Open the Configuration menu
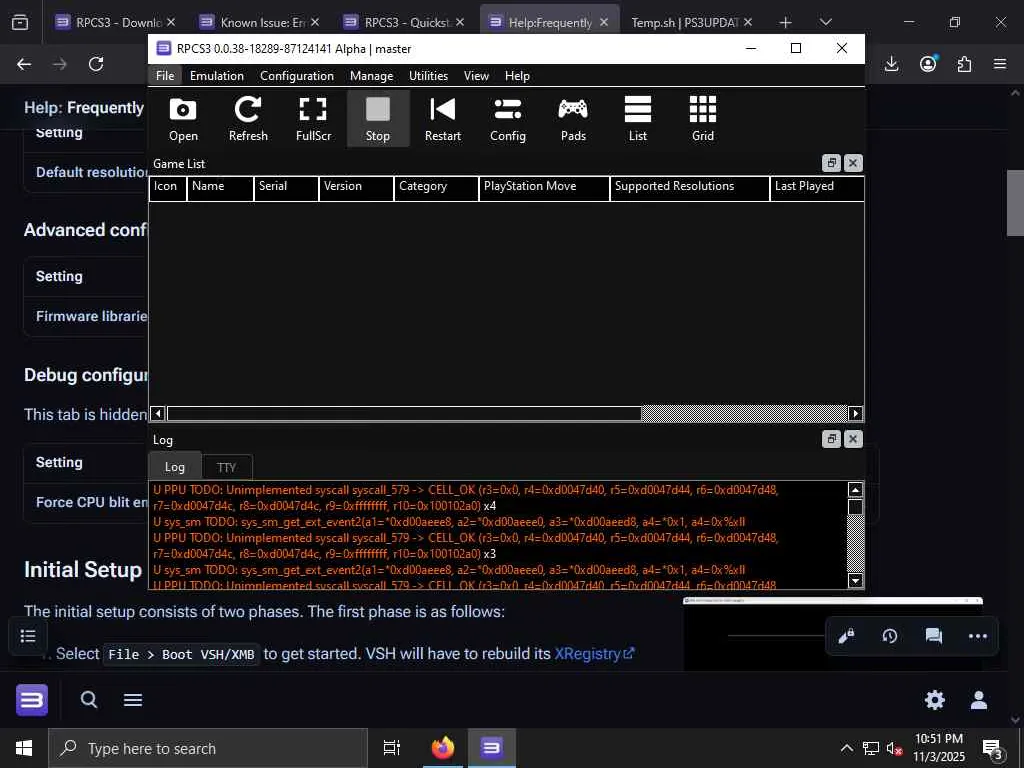 click(296, 76)
